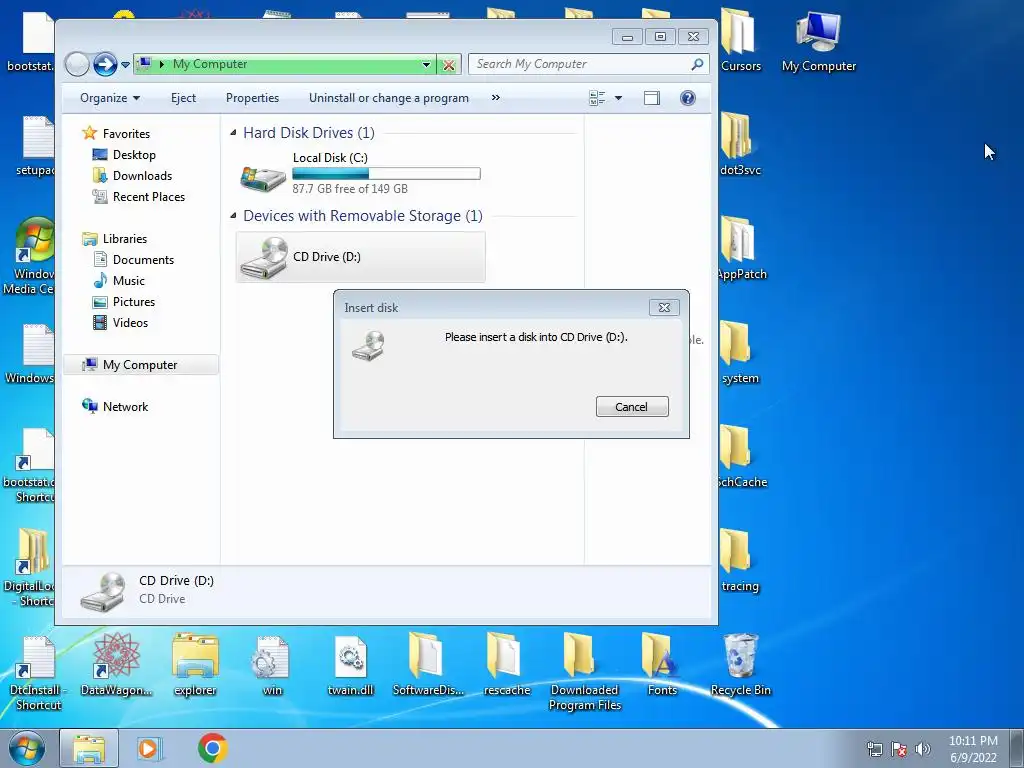Select the tracing folder on desktop
Viewport: 1024px width, 768px height.
(740, 560)
